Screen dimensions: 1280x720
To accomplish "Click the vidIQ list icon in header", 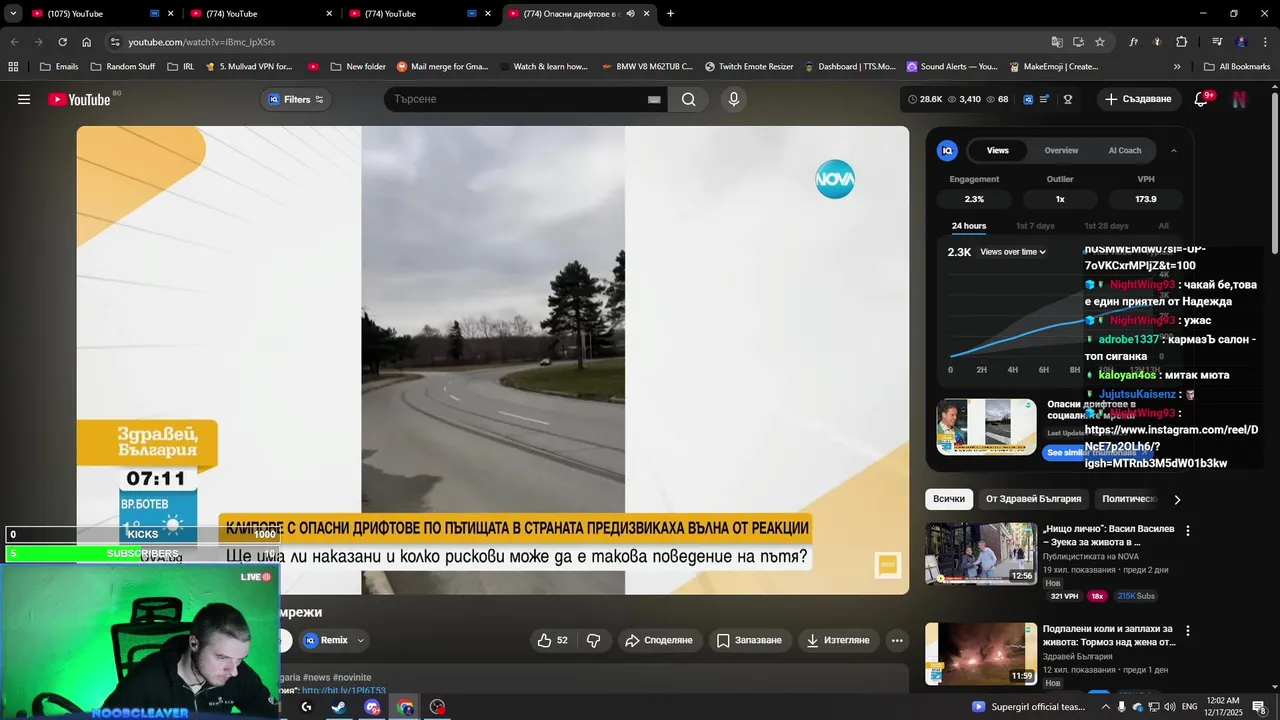I will pyautogui.click(x=1045, y=99).
